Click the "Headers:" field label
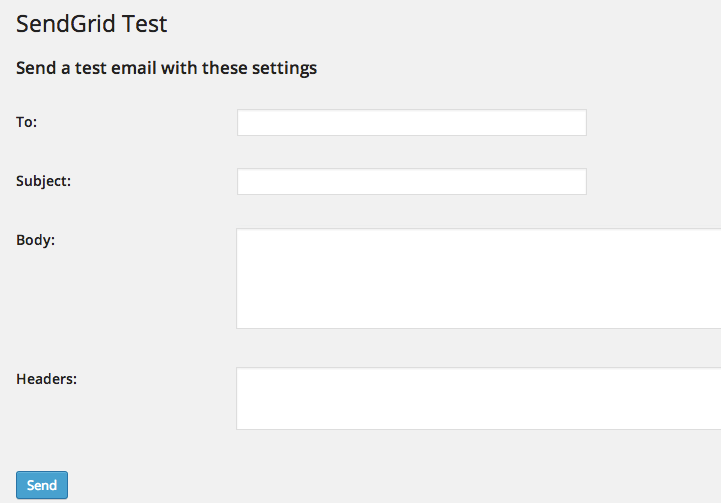This screenshot has width=721, height=503. (47, 379)
